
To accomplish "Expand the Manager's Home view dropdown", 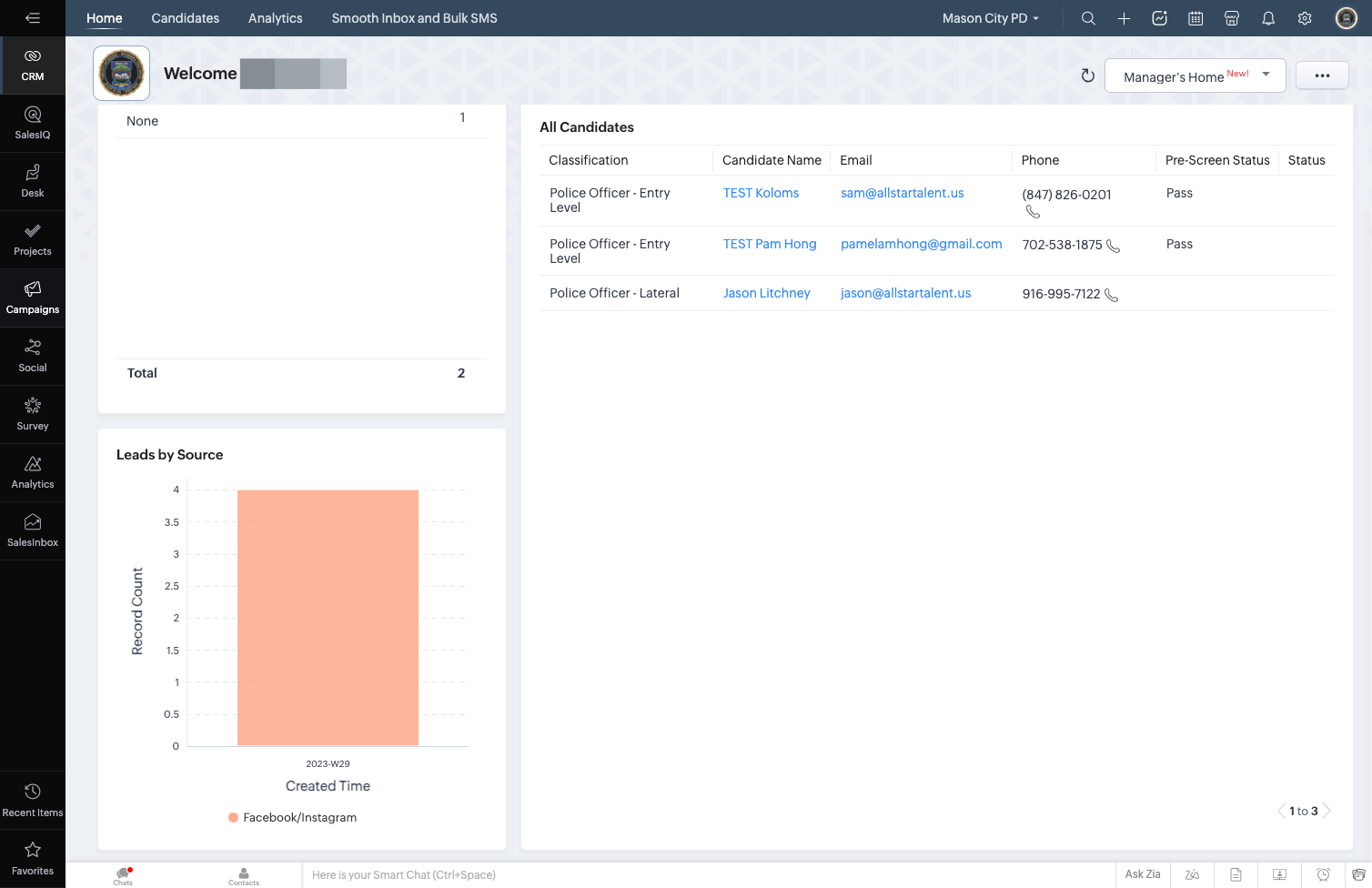I will click(1195, 76).
